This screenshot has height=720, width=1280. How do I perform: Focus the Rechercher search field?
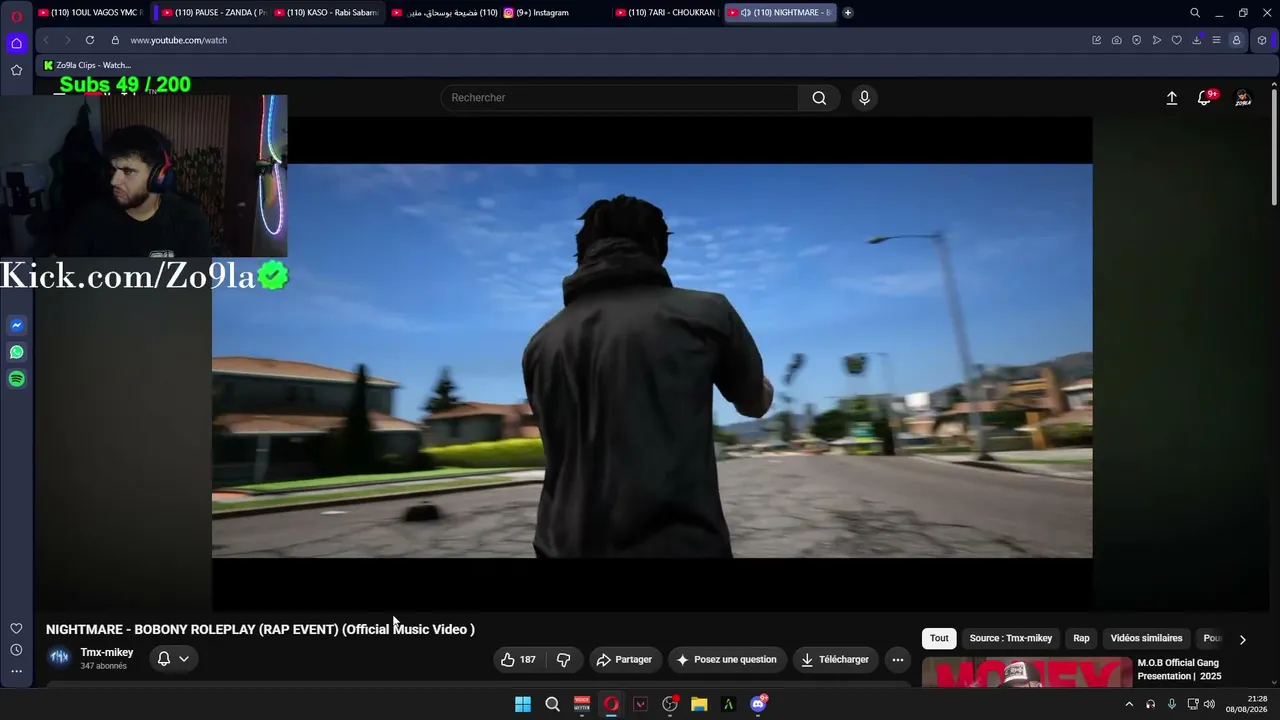pyautogui.click(x=619, y=98)
